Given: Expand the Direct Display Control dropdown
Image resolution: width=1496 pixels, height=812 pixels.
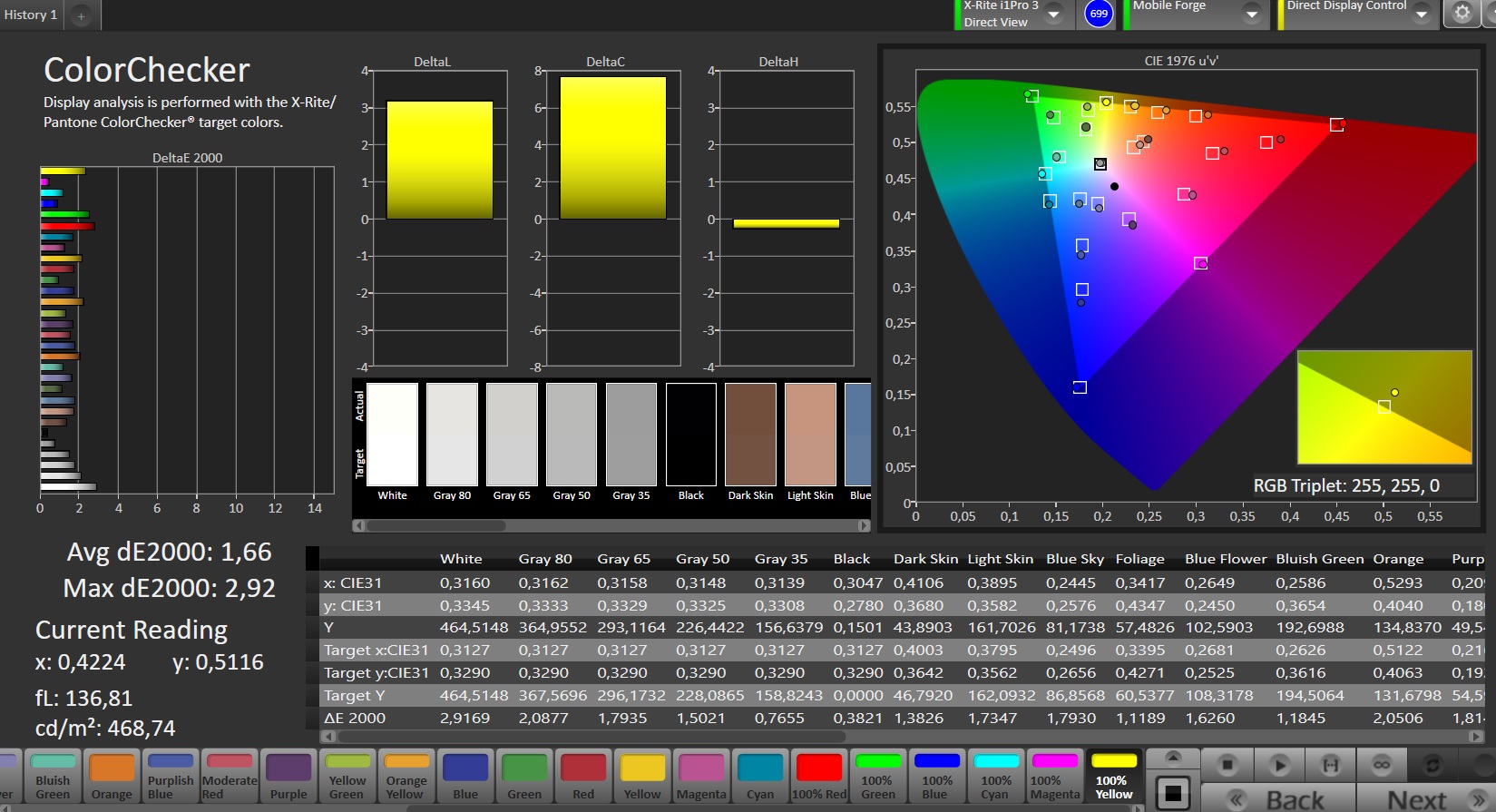Looking at the screenshot, I should tap(1422, 15).
